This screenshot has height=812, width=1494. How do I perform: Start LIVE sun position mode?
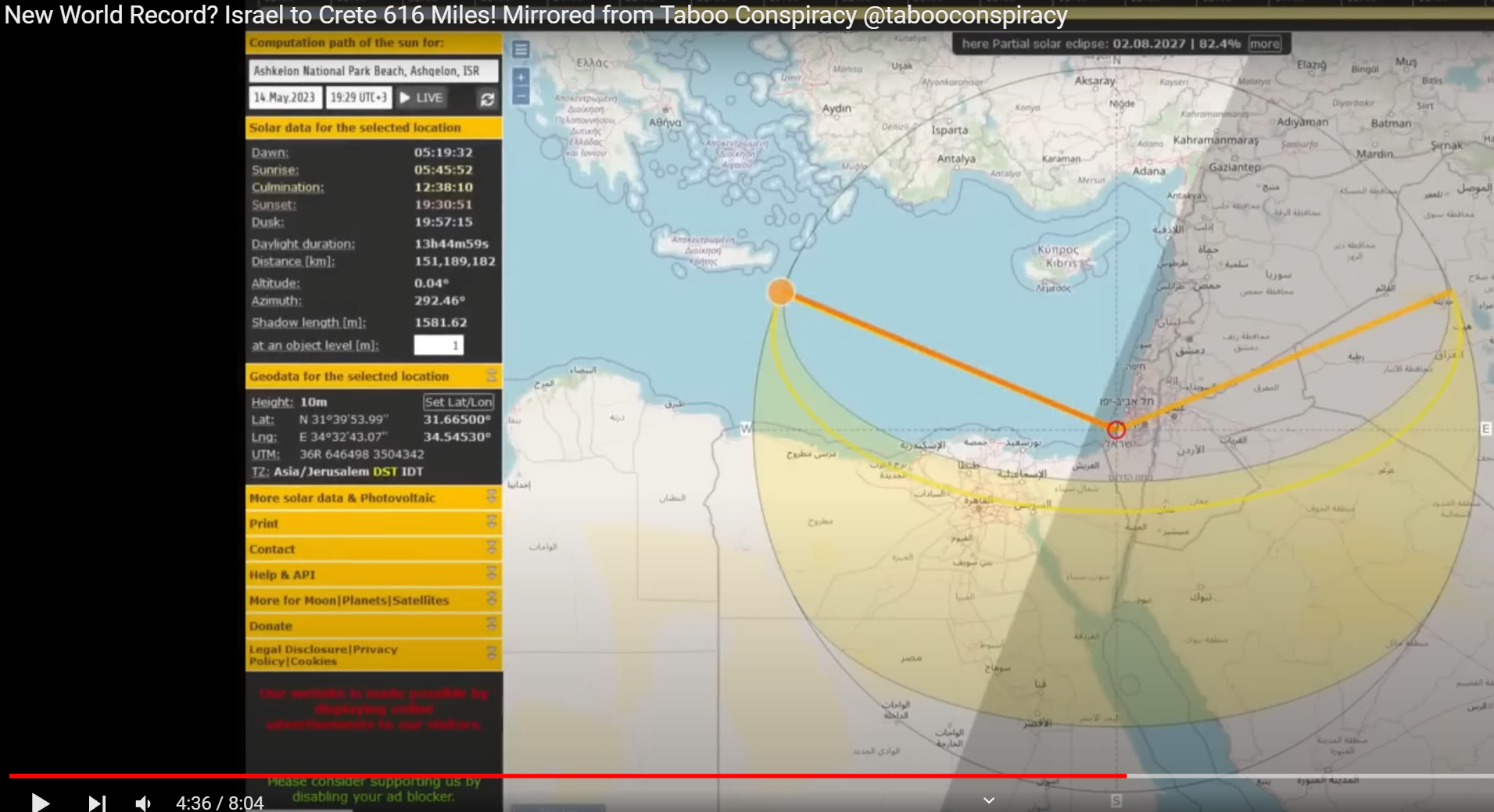pyautogui.click(x=421, y=98)
